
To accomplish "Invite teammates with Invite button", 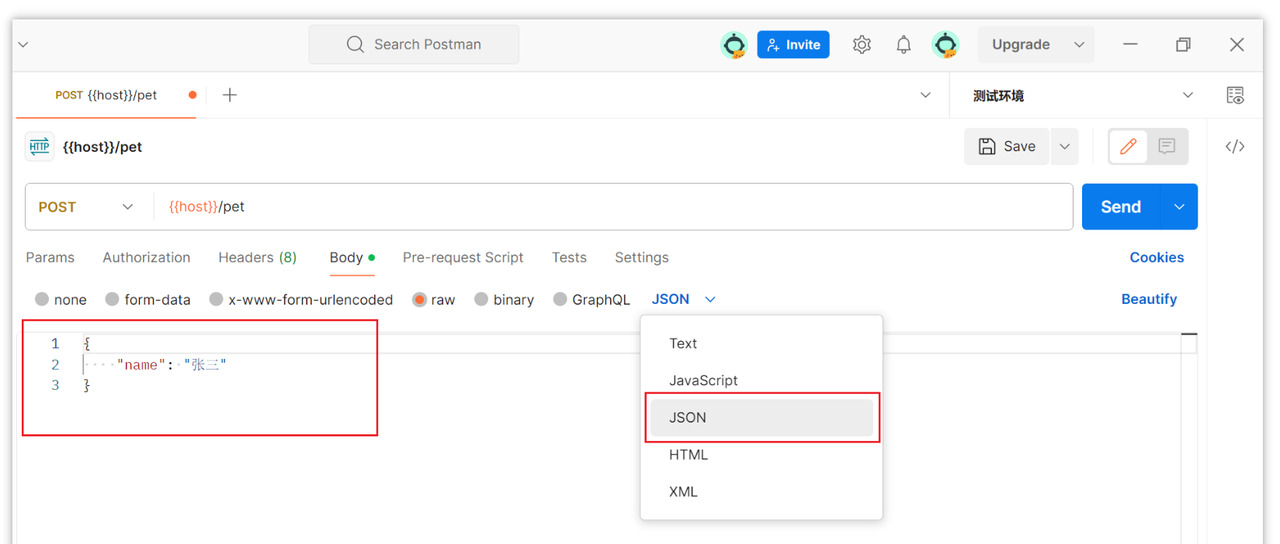I will click(793, 45).
